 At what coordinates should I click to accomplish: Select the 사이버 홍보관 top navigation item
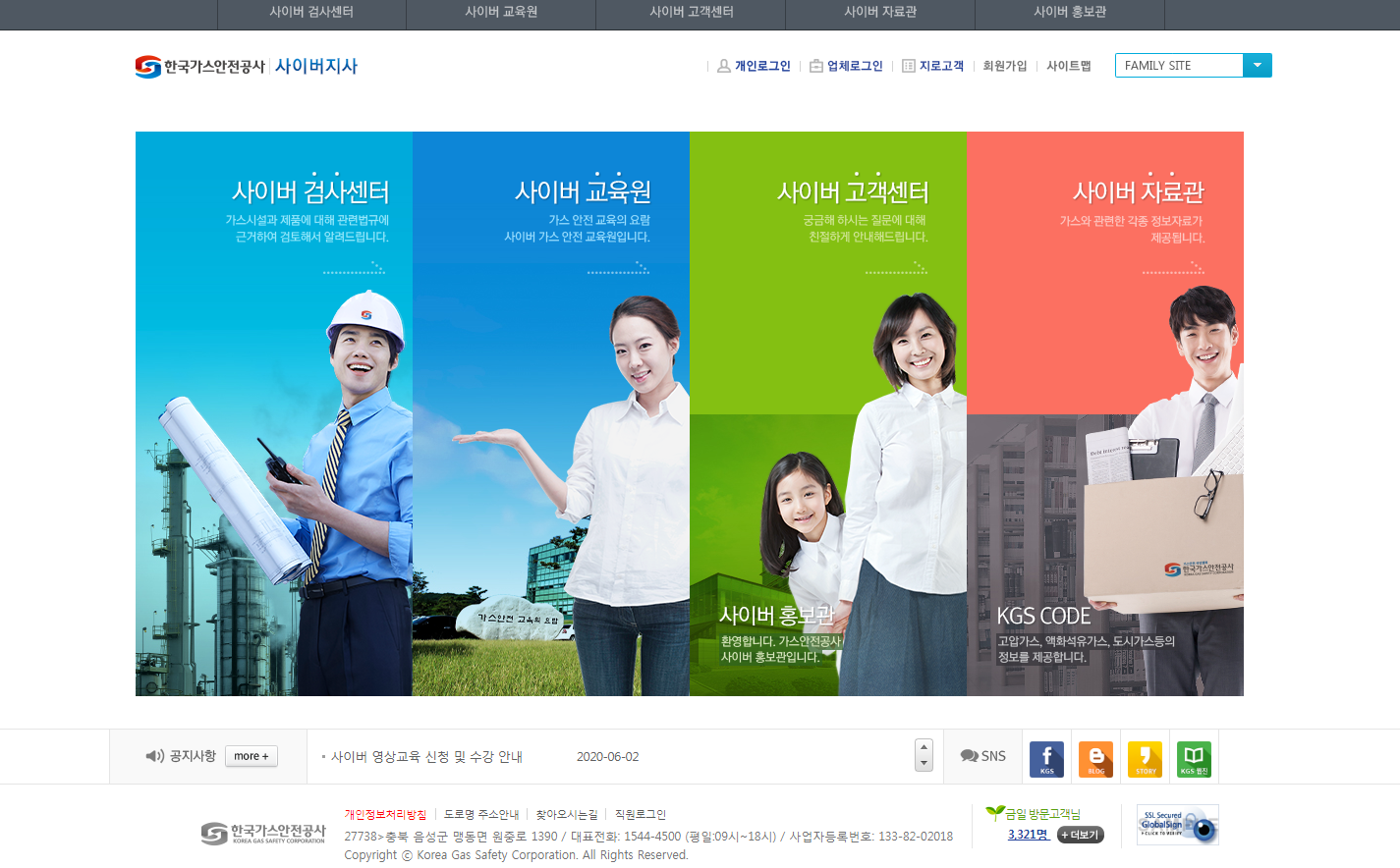[1069, 15]
